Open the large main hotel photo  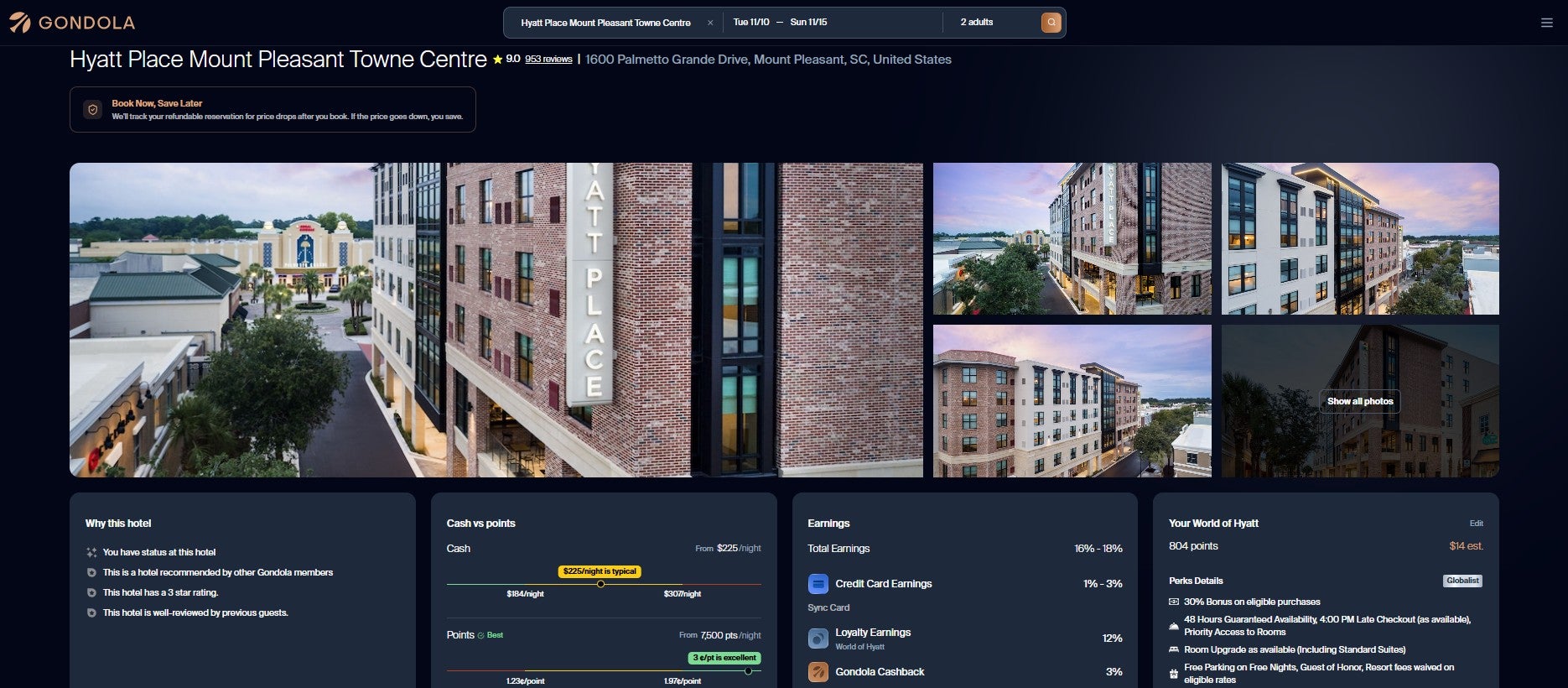click(x=496, y=320)
